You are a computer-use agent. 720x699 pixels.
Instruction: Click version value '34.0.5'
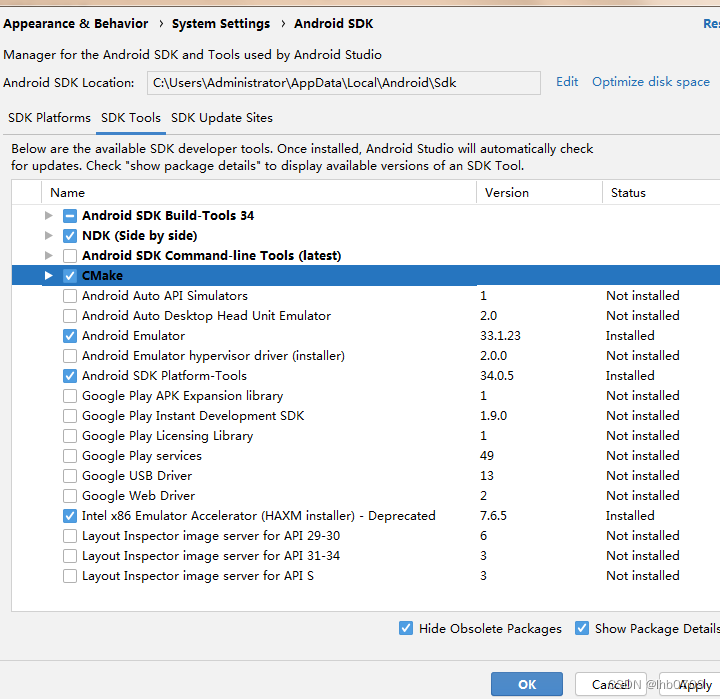pos(497,376)
